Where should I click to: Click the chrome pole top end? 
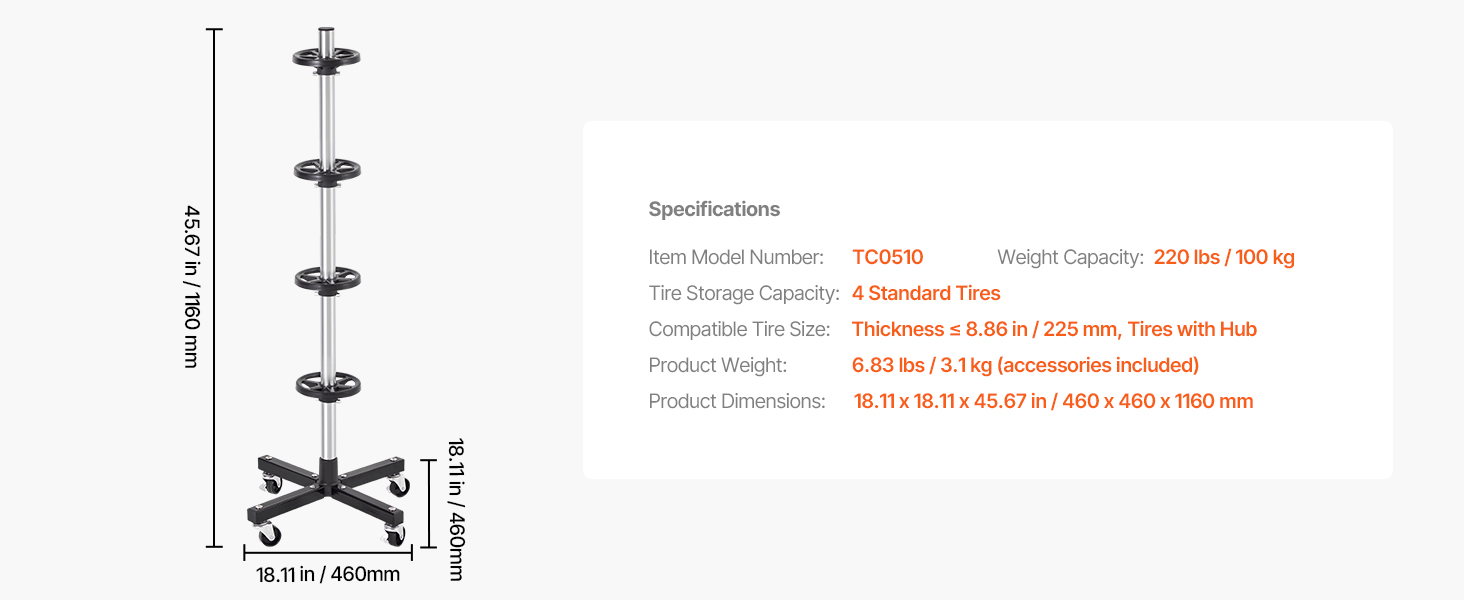pos(326,34)
